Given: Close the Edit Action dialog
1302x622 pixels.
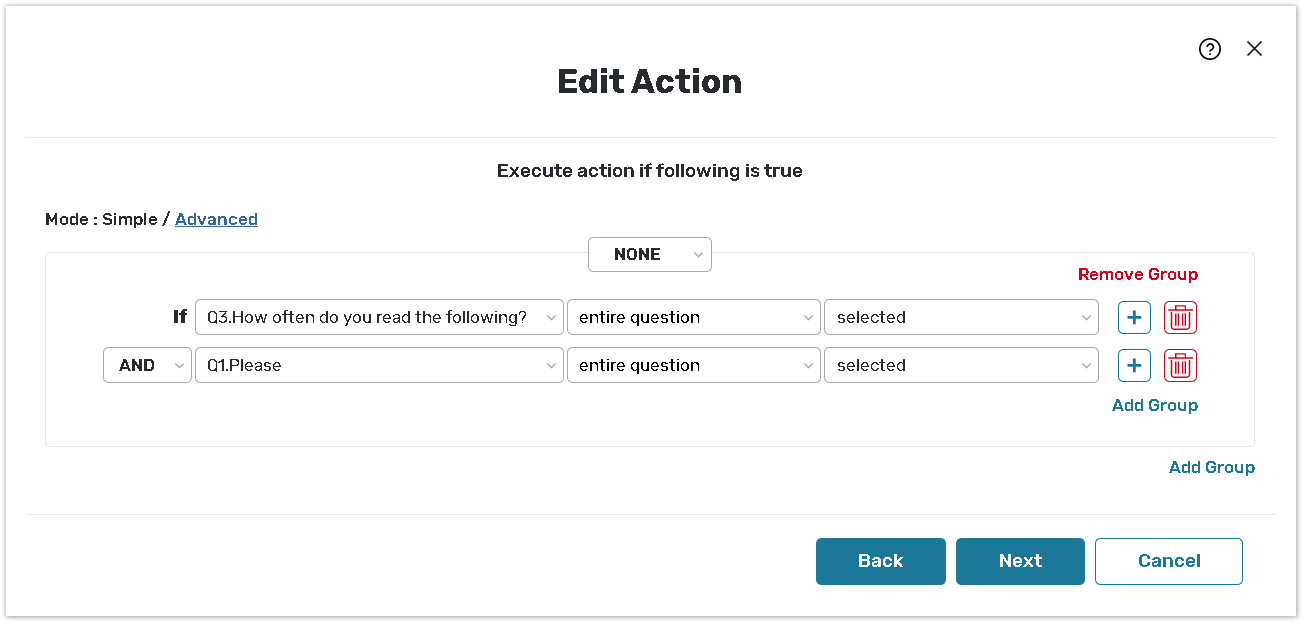Looking at the screenshot, I should 1254,49.
